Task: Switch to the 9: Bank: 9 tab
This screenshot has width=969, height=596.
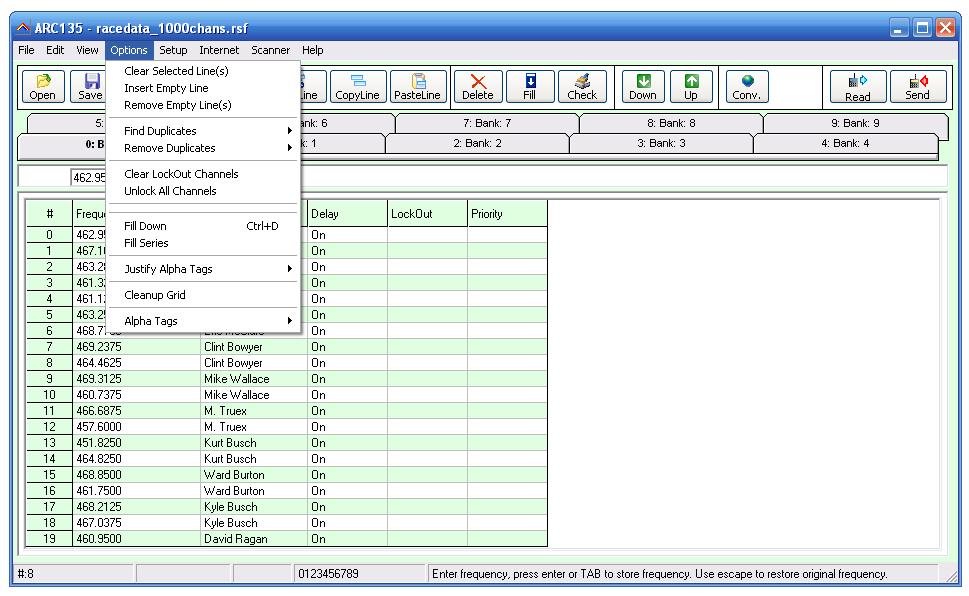Action: pos(855,123)
